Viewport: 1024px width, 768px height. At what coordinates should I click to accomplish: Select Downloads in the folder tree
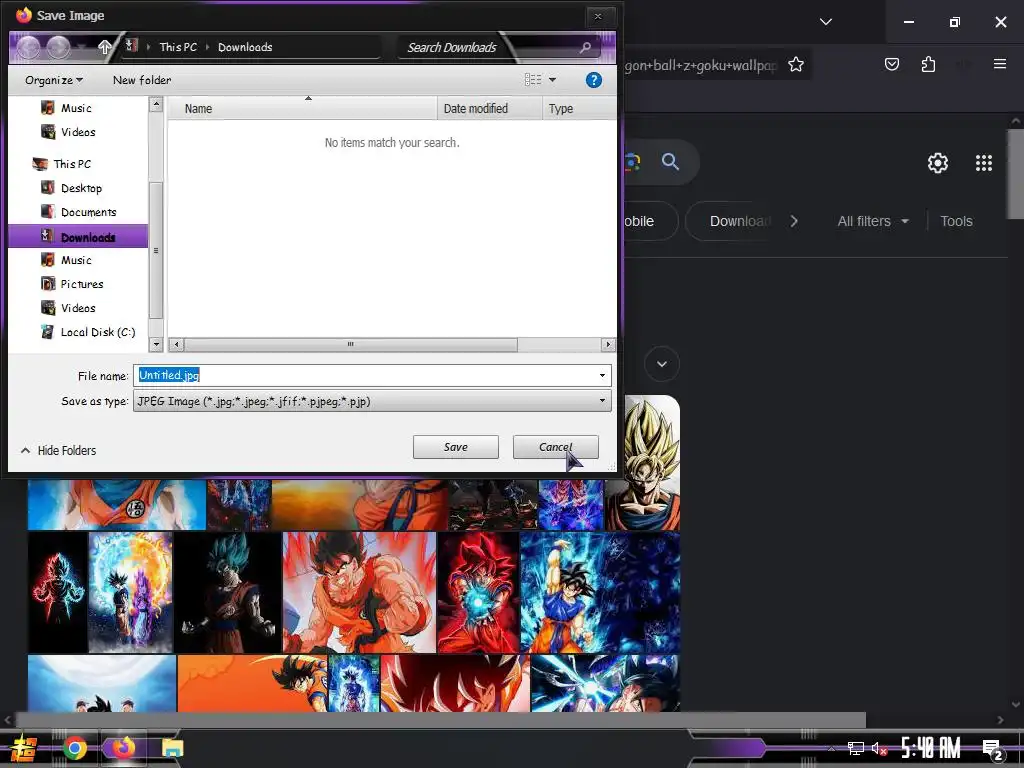(78, 236)
